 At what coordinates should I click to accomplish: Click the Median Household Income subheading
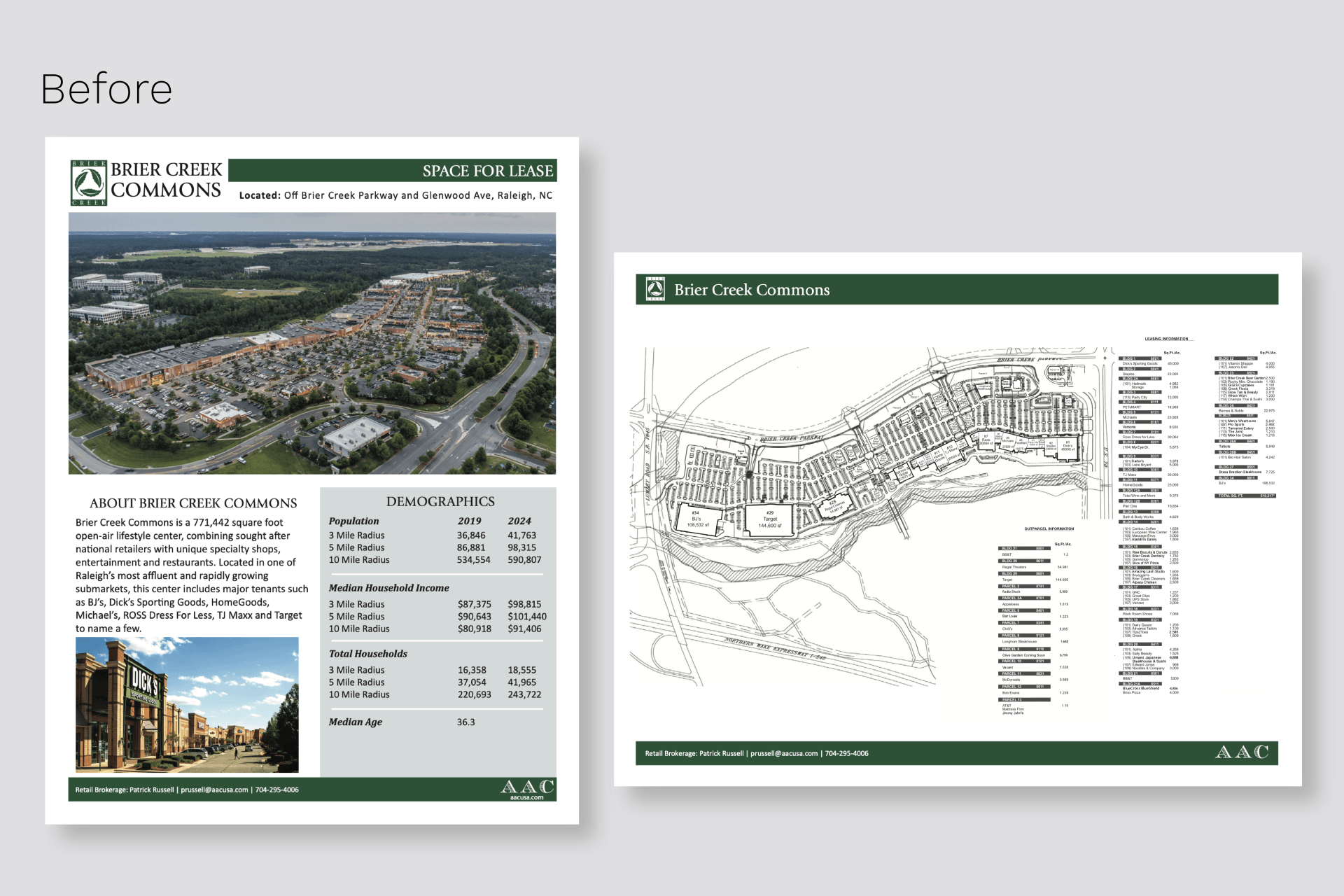pyautogui.click(x=389, y=588)
